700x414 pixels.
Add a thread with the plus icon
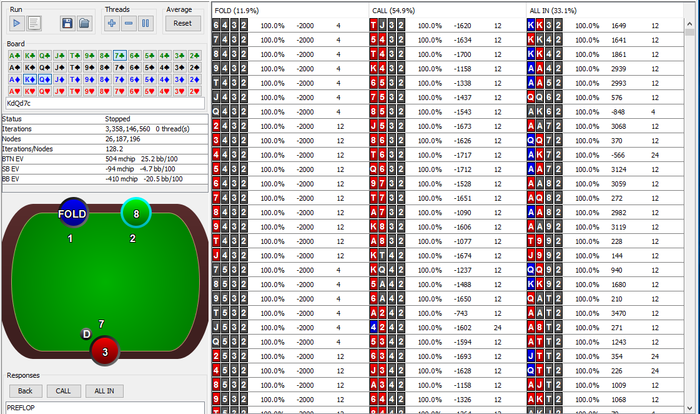pyautogui.click(x=112, y=23)
